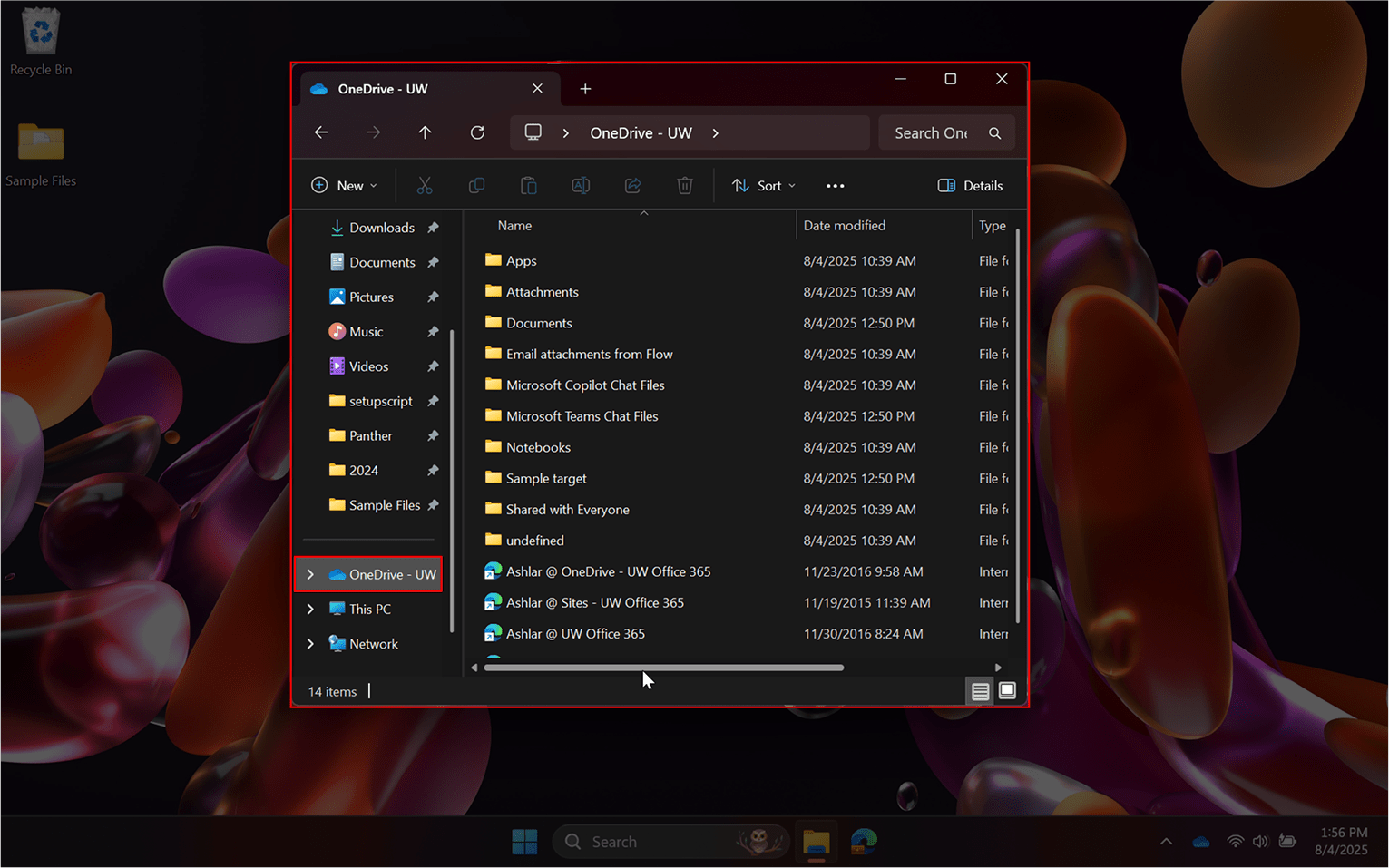Image resolution: width=1389 pixels, height=868 pixels.
Task: Open the Sort dropdown menu
Action: (x=763, y=185)
